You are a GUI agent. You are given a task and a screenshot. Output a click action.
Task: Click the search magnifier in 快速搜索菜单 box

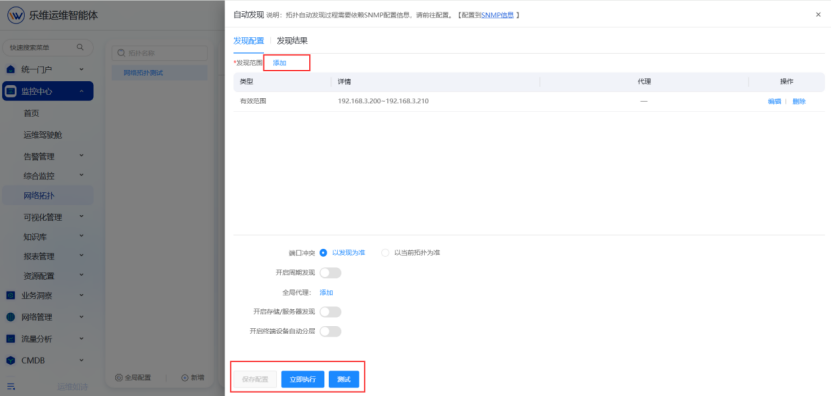pyautogui.click(x=80, y=47)
